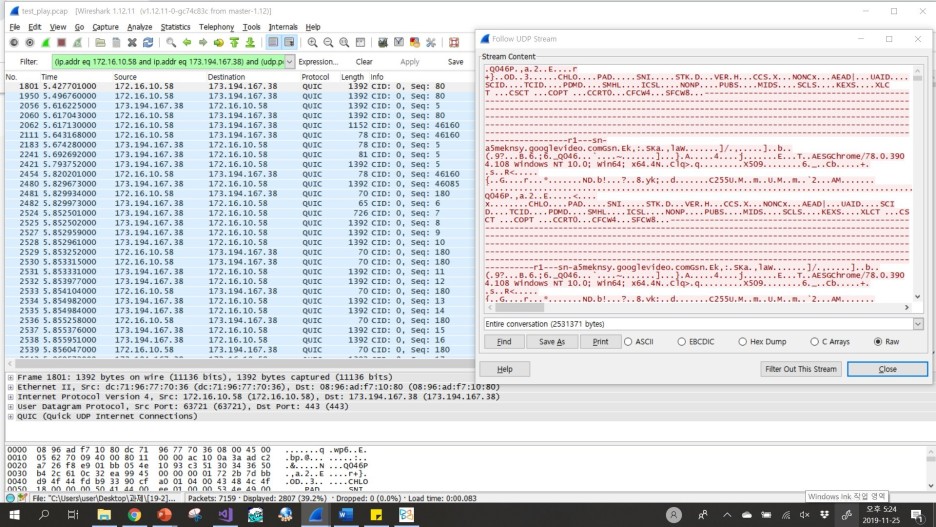Zoom in the packet text

coord(312,42)
